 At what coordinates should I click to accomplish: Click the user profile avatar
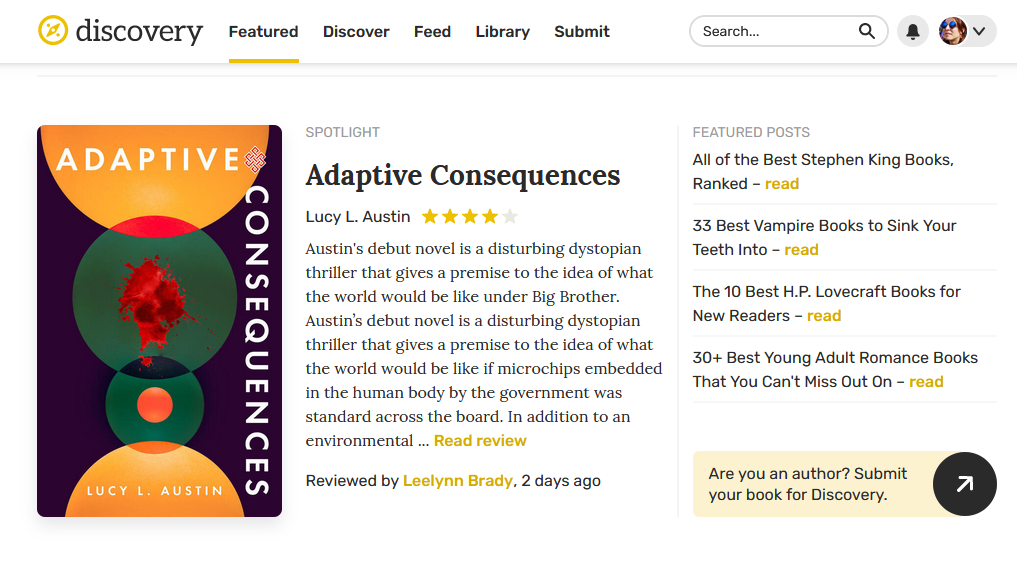click(x=953, y=31)
